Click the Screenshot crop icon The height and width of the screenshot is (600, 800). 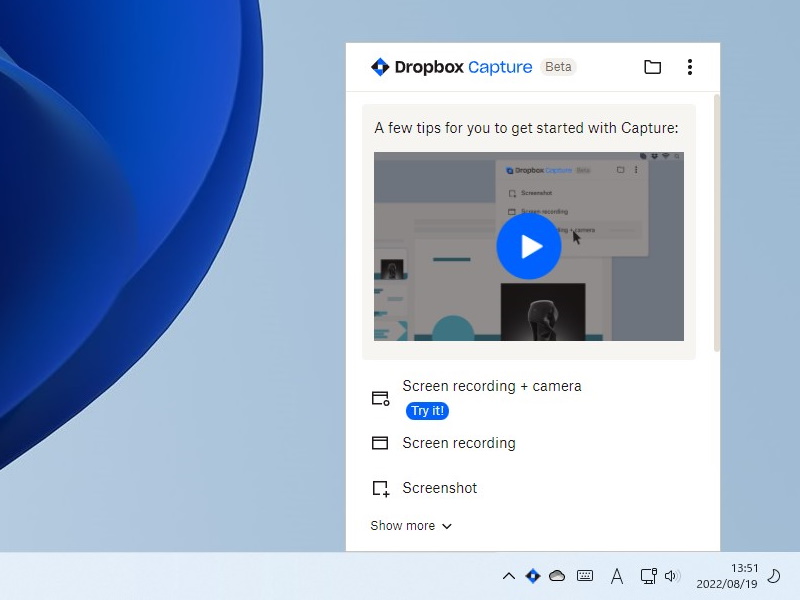point(381,489)
